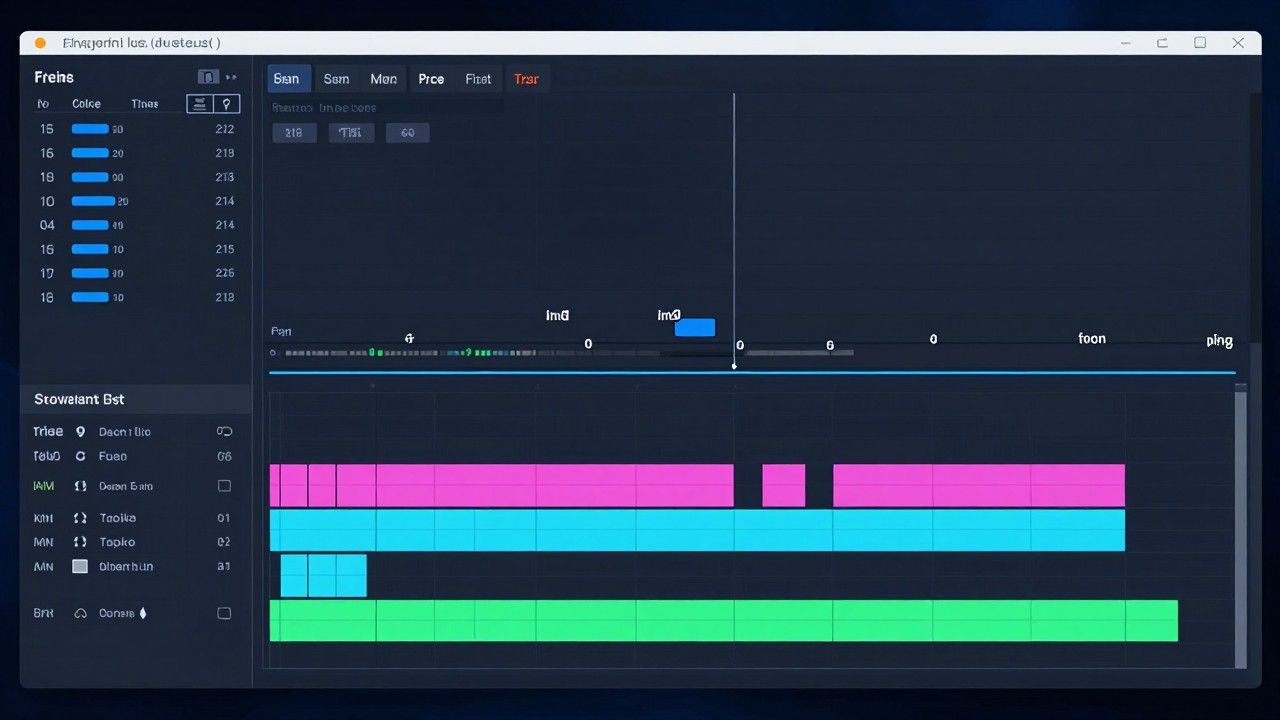
Task: Click the diamond icon after Conere
Action: [143, 613]
